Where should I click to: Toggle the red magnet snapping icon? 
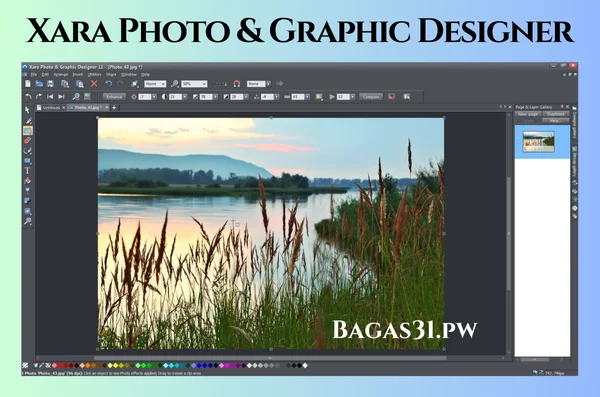[x=237, y=83]
